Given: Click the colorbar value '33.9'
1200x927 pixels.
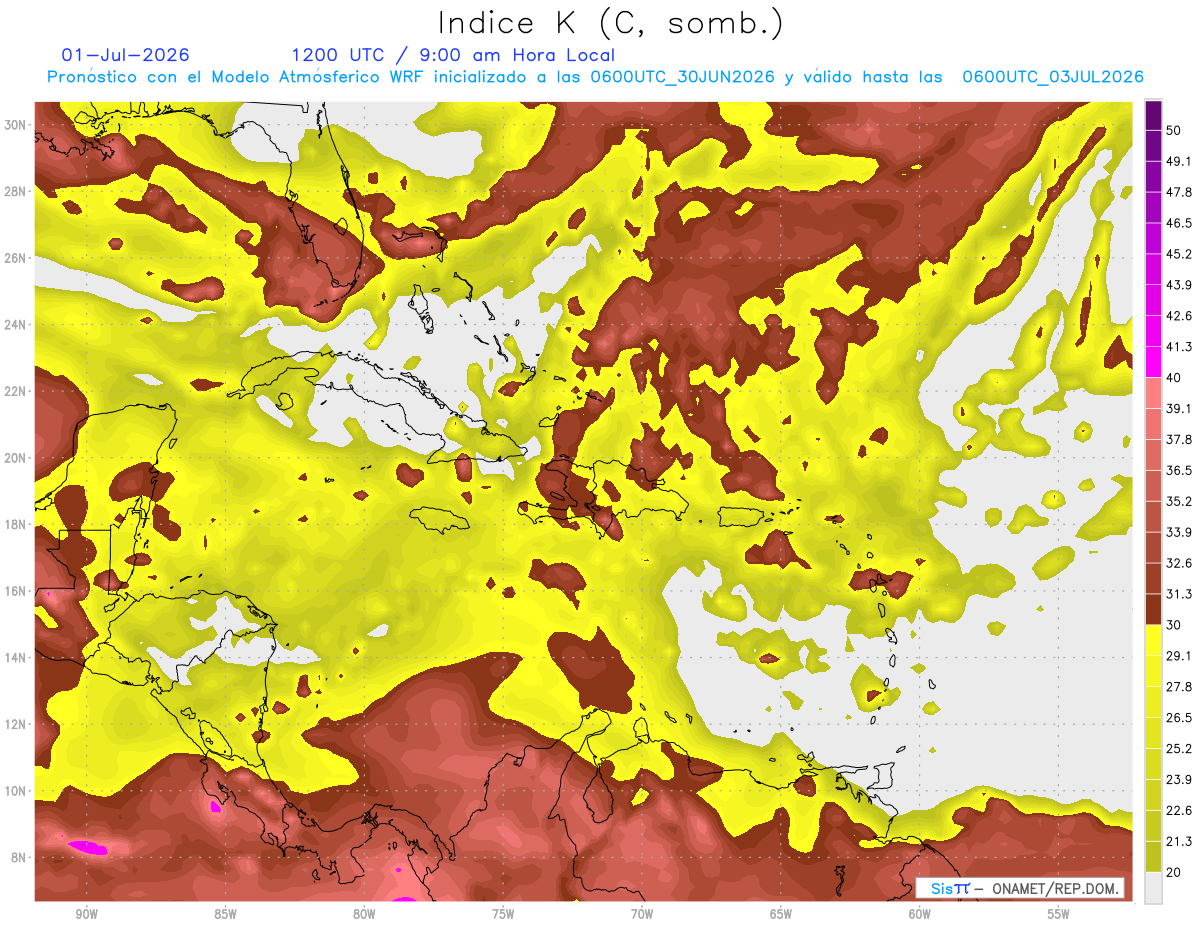Looking at the screenshot, I should click(x=1178, y=532).
